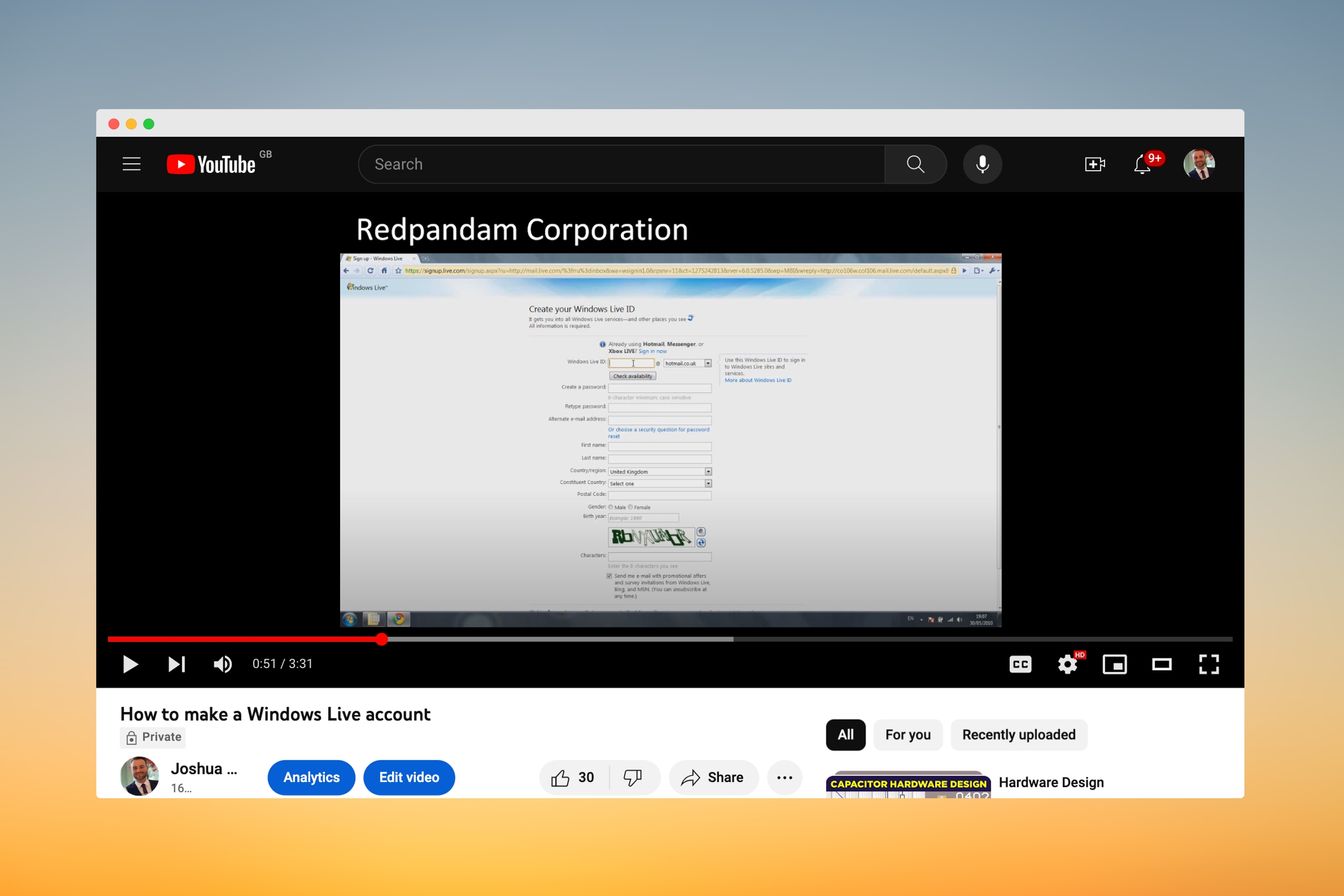Open player settings gear

[1068, 664]
